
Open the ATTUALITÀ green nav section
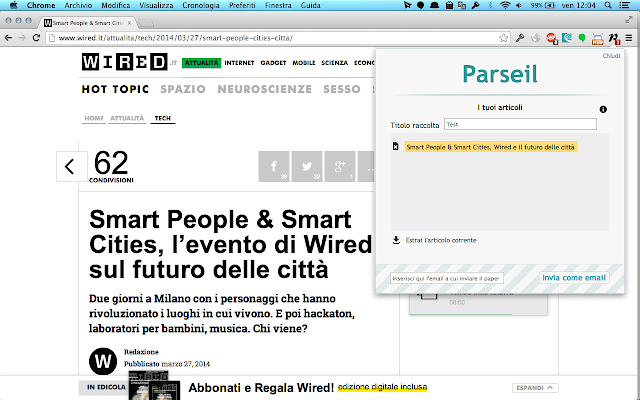click(201, 62)
